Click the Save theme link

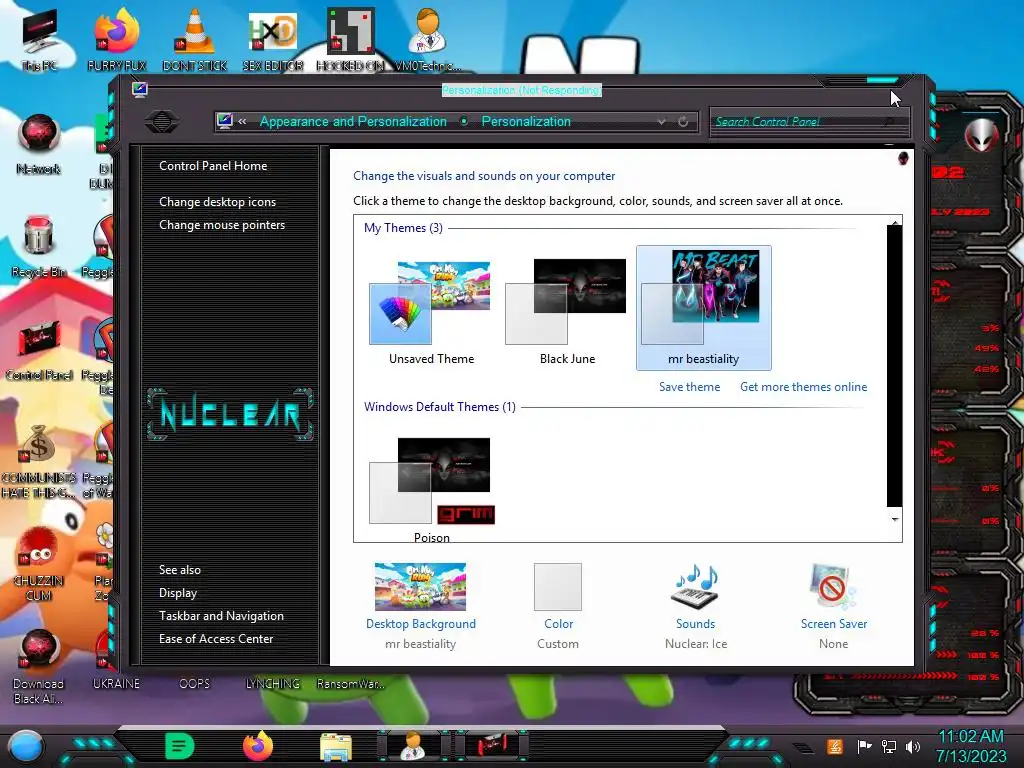[x=690, y=387]
